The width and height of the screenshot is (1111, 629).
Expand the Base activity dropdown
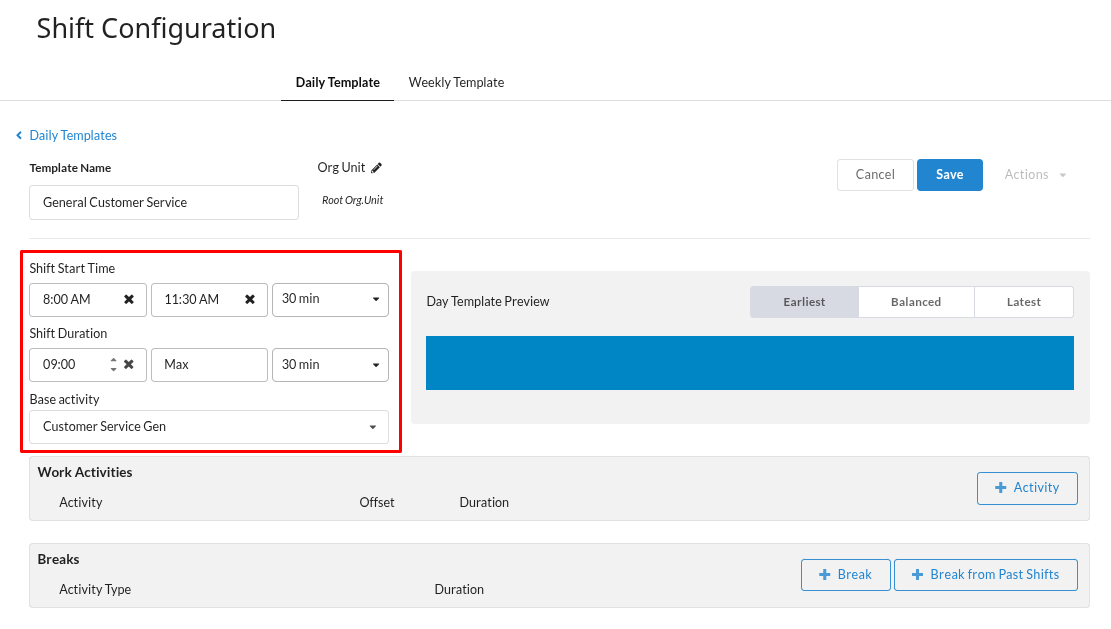pyautogui.click(x=209, y=427)
